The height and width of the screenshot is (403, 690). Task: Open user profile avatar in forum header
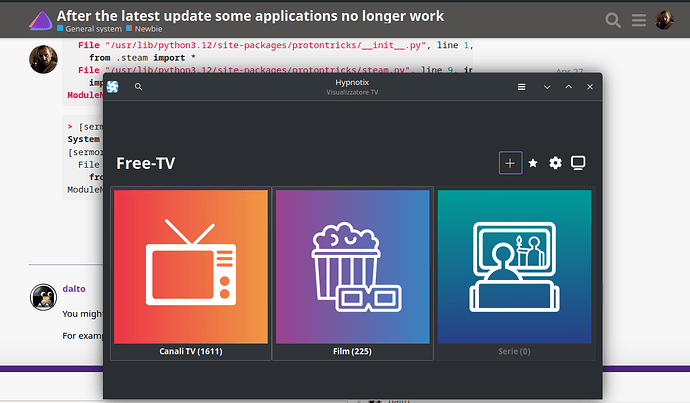pyautogui.click(x=664, y=20)
